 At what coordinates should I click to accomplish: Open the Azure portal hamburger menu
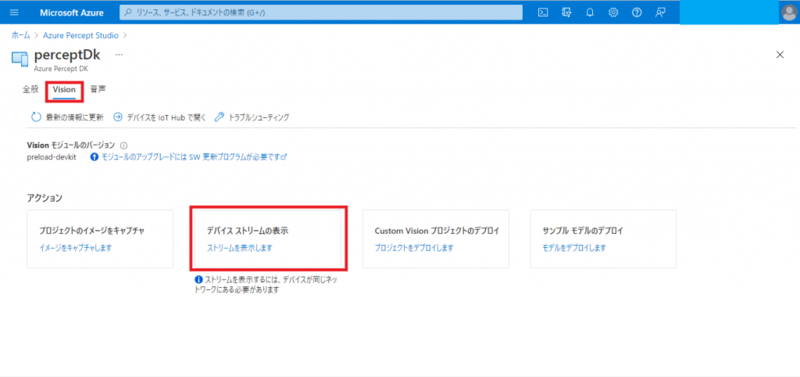(14, 13)
